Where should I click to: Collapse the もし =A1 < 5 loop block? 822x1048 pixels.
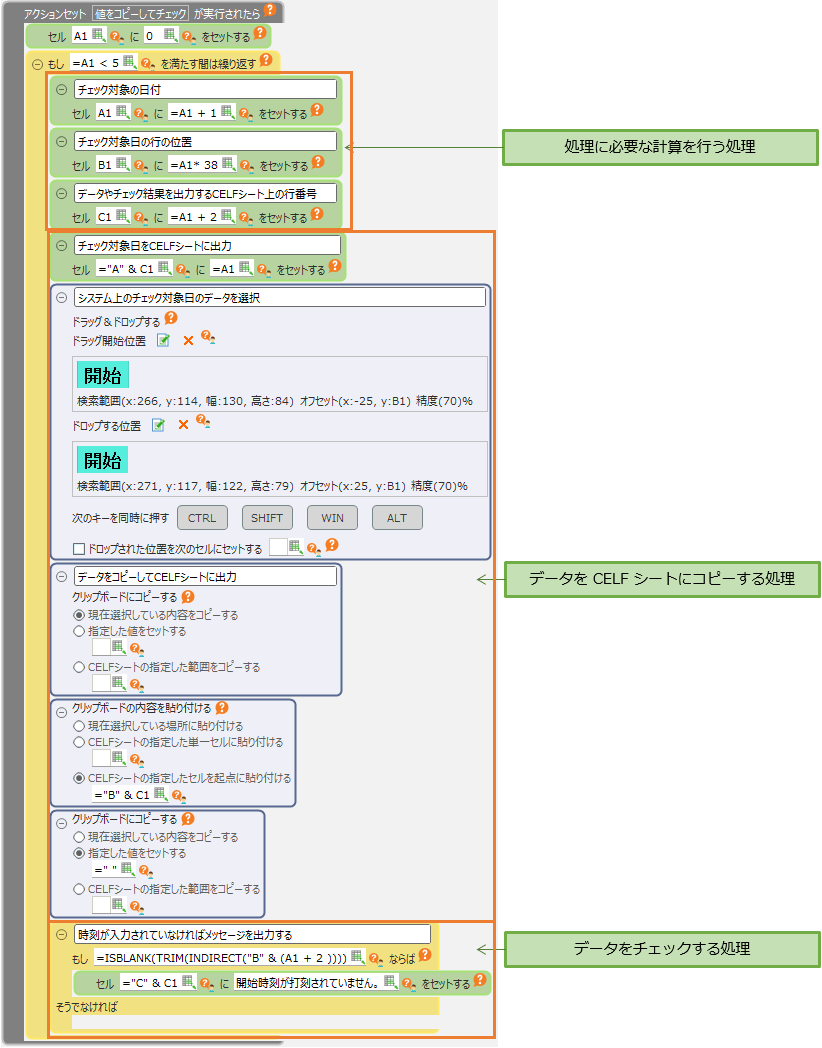(38, 62)
